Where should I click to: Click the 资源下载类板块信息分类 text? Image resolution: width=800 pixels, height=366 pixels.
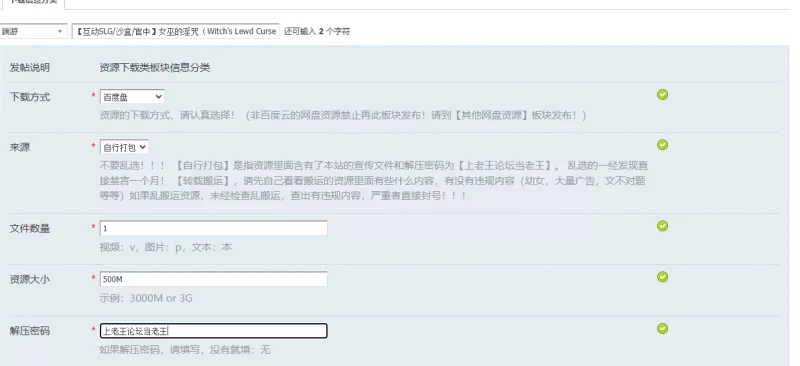(155, 68)
